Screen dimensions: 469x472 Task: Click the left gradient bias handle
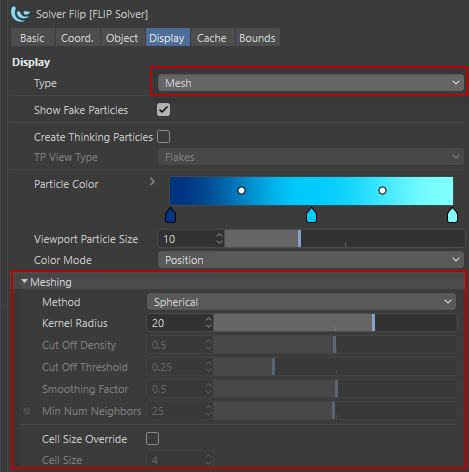(x=241, y=190)
